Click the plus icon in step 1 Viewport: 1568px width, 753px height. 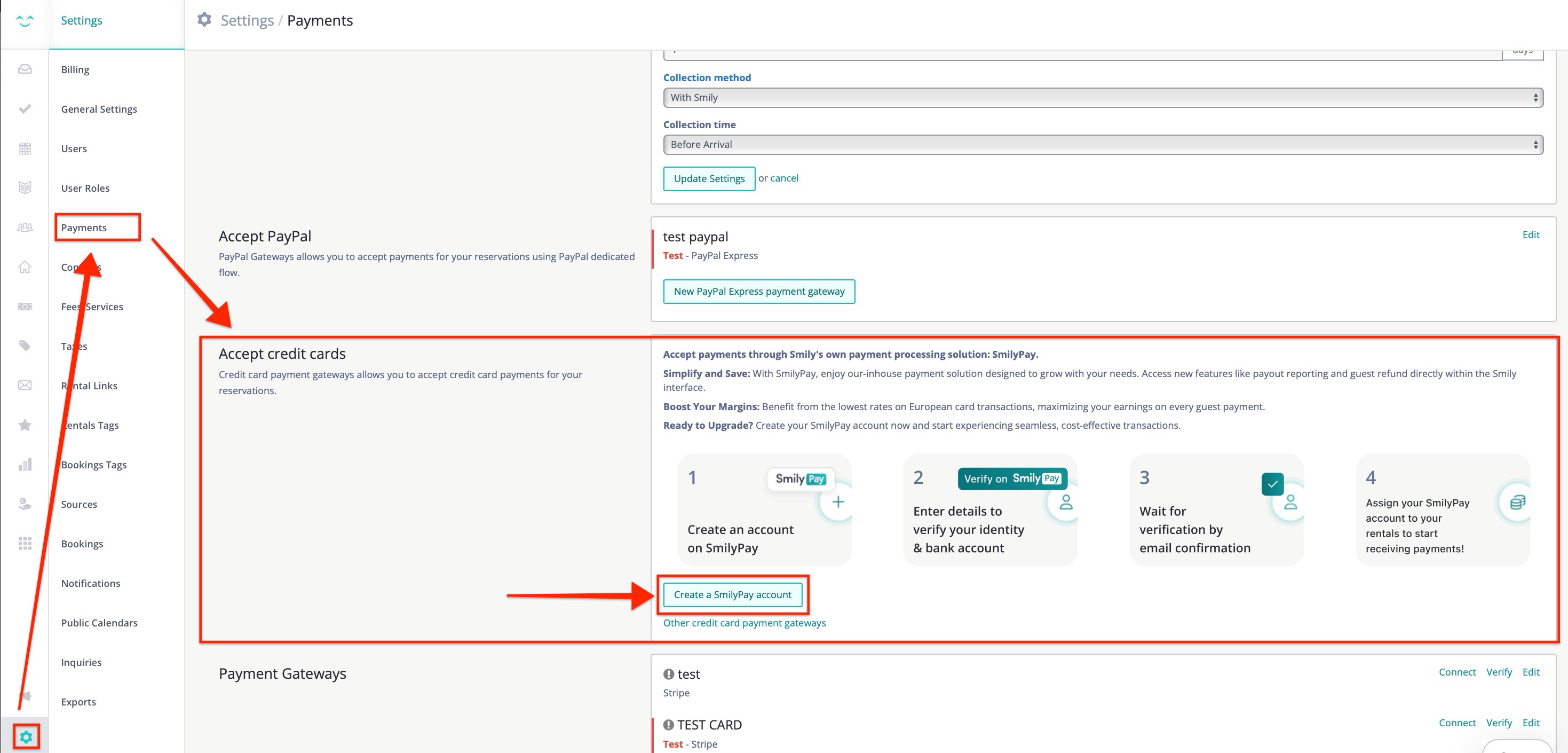click(838, 502)
